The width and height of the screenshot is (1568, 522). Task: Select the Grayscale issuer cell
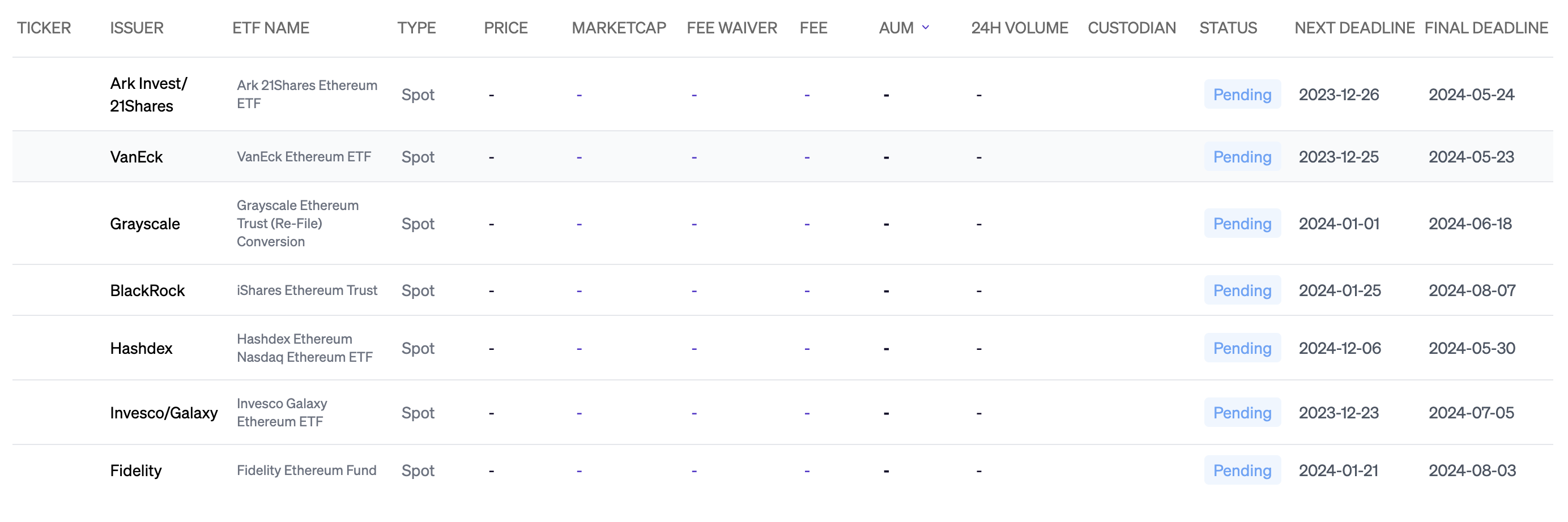pyautogui.click(x=145, y=224)
